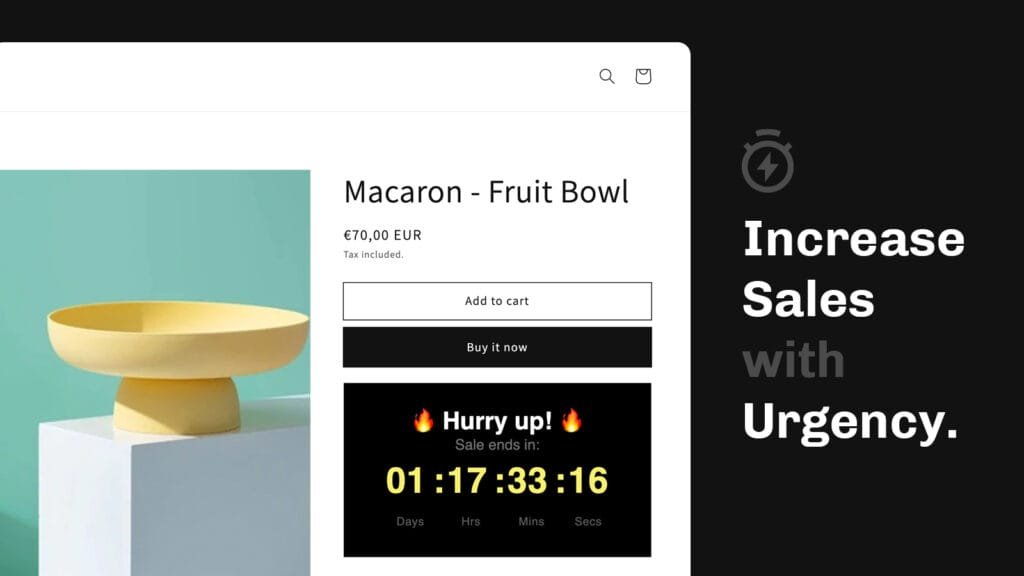The height and width of the screenshot is (576, 1024).
Task: Open the store search with the magnifier icon
Action: click(606, 76)
